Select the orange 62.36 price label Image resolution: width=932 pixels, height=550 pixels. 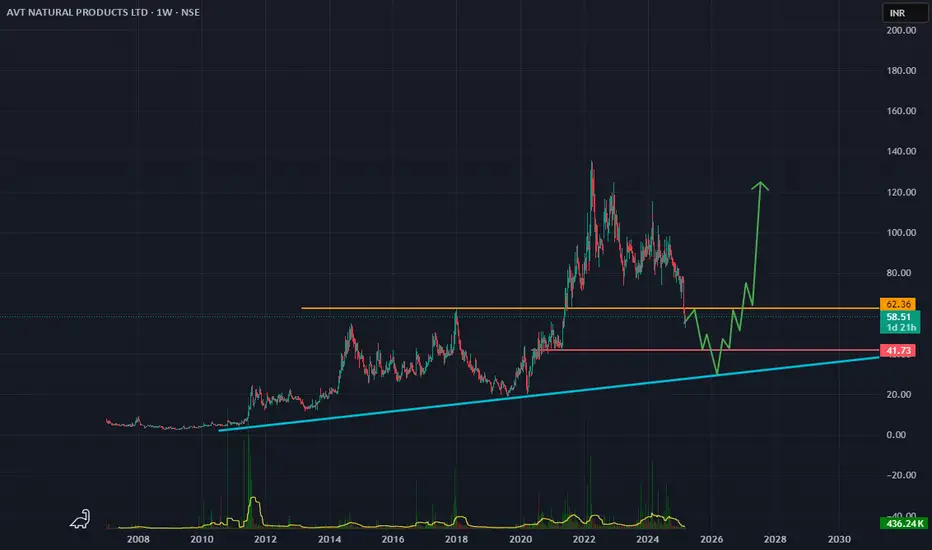[x=898, y=304]
